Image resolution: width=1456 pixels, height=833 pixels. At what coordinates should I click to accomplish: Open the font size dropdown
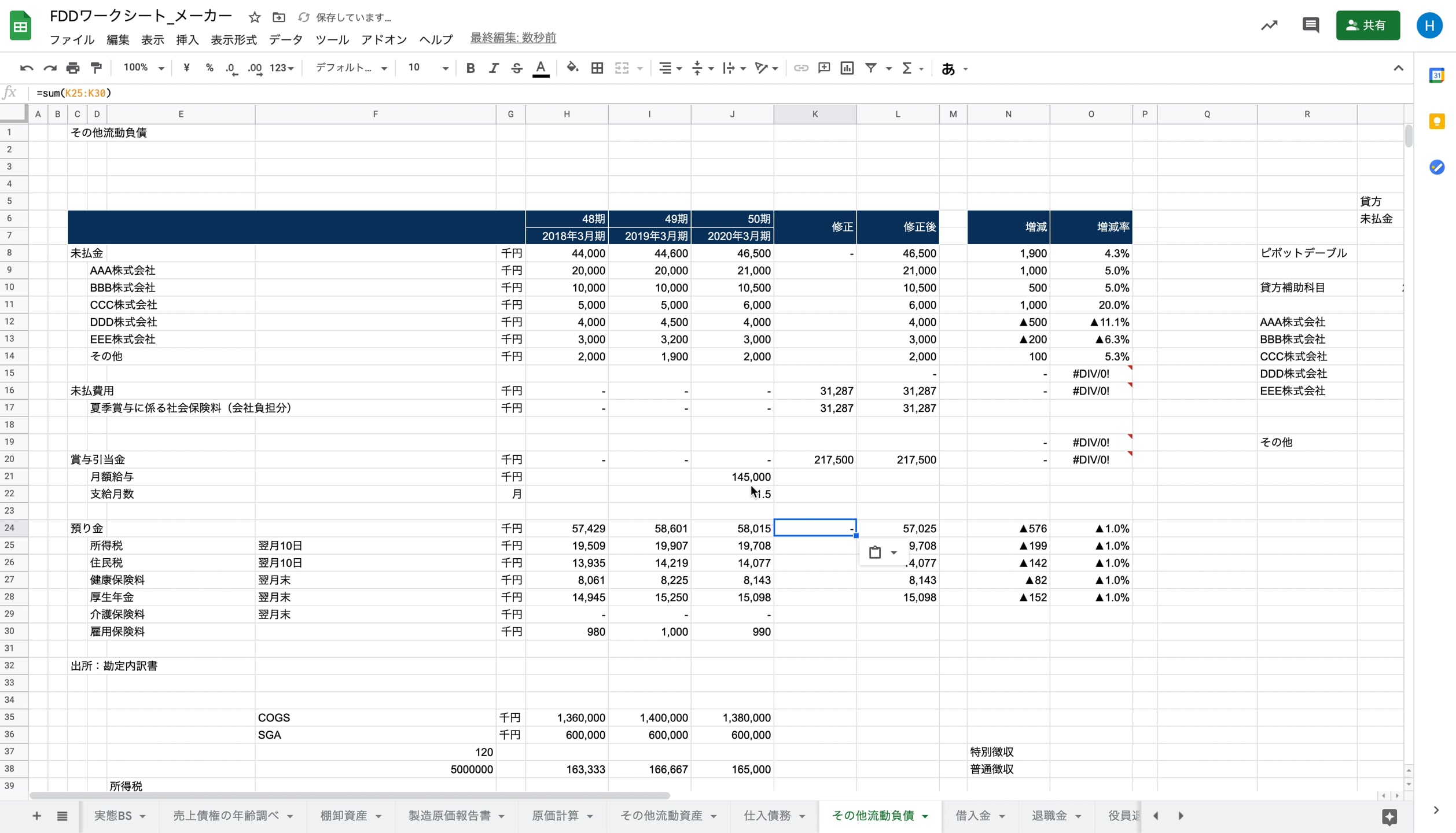[428, 68]
